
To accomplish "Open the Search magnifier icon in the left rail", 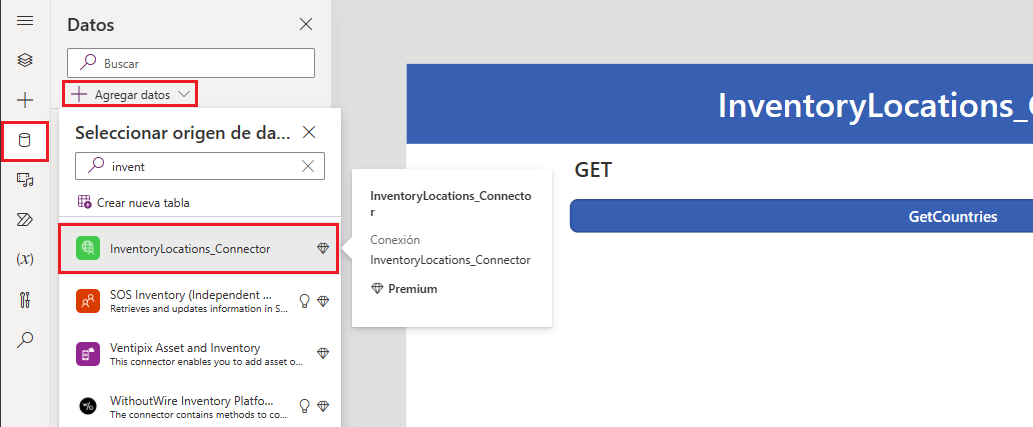I will 25,339.
